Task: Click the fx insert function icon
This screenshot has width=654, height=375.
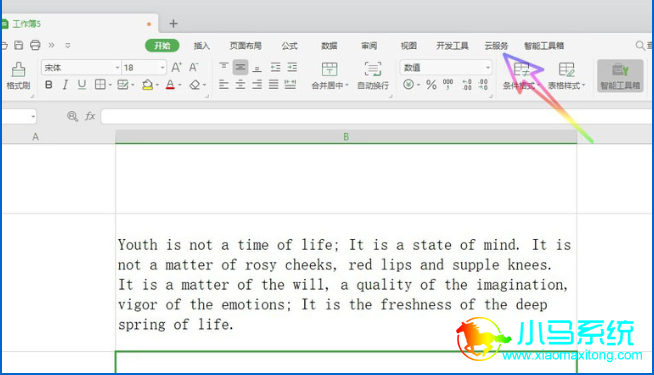Action: pyautogui.click(x=90, y=116)
